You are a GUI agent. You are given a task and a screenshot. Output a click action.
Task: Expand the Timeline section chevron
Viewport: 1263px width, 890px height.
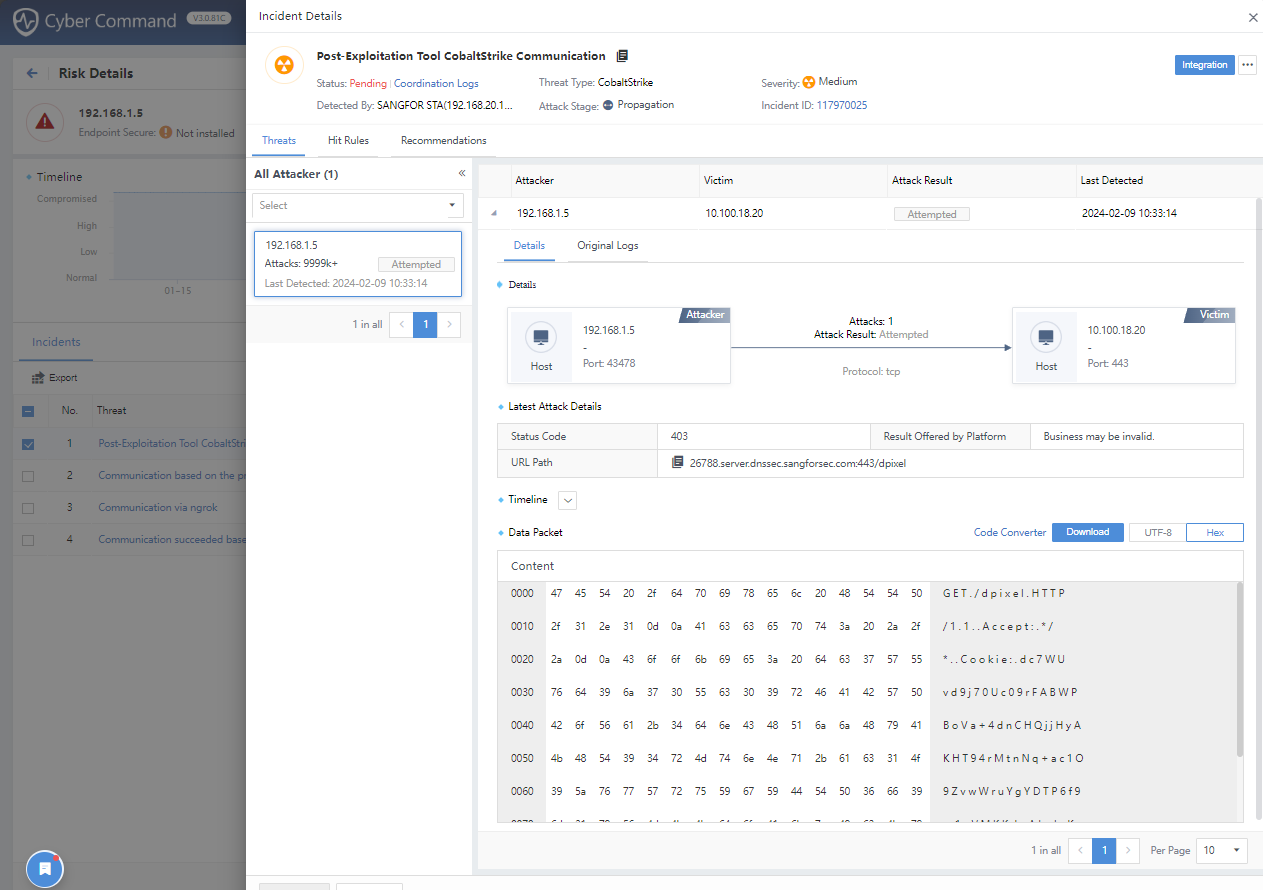coord(567,500)
